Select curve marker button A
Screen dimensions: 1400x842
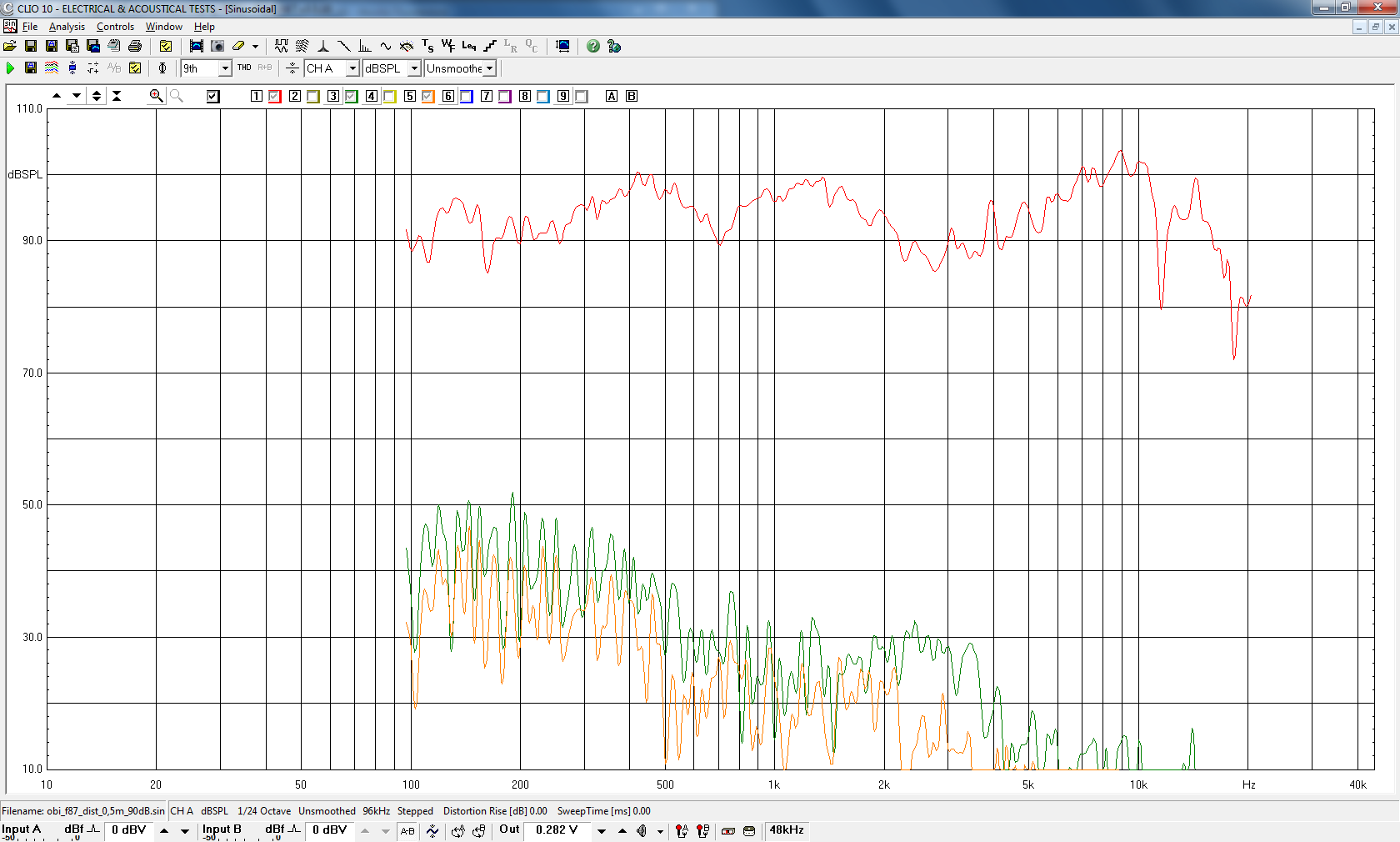[612, 96]
